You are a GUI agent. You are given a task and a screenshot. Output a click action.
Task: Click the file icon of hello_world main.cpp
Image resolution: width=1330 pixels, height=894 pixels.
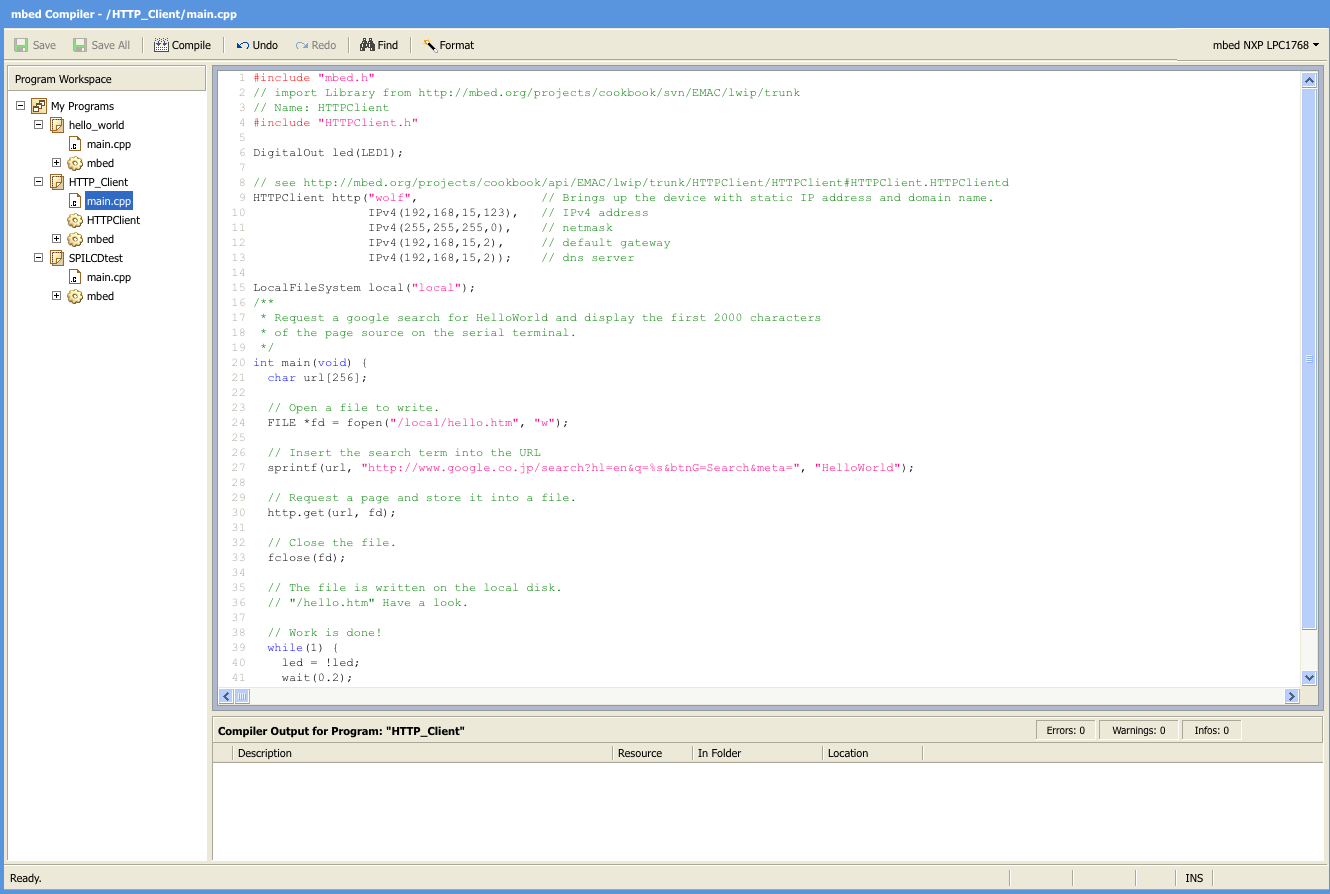(x=75, y=144)
